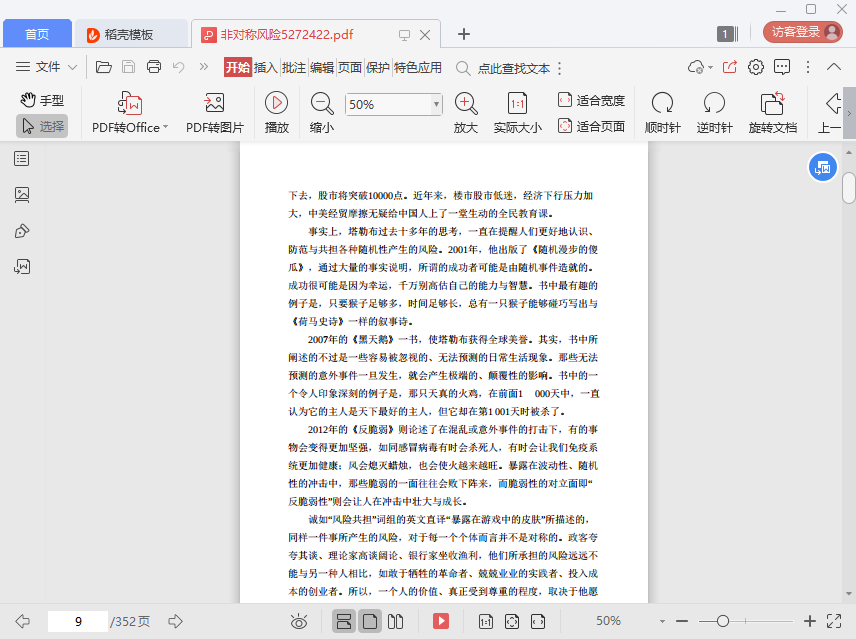
Task: Open the 特色应用 ribbon tab
Action: tap(418, 67)
